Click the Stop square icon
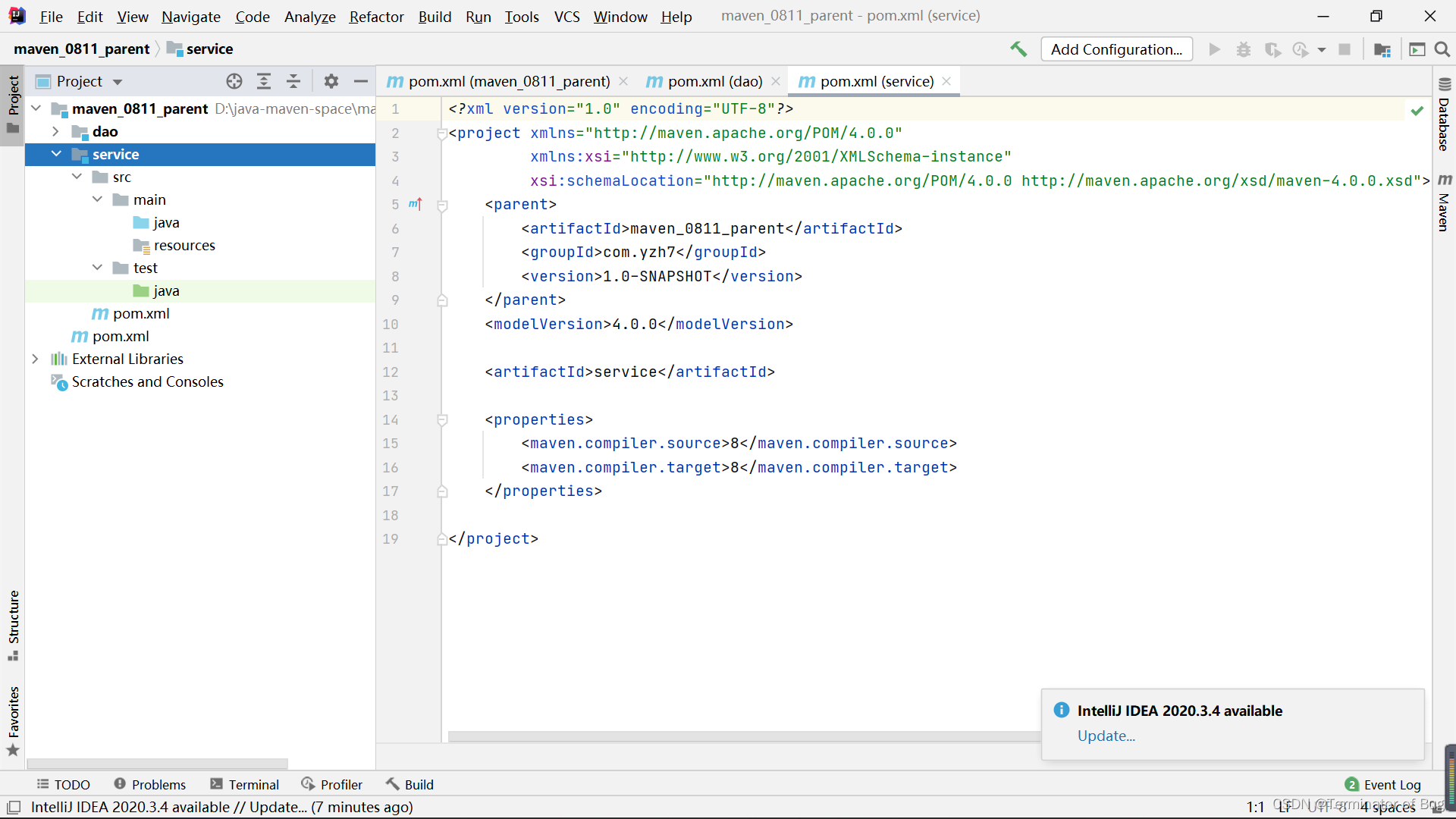This screenshot has width=1456, height=819. click(1345, 49)
